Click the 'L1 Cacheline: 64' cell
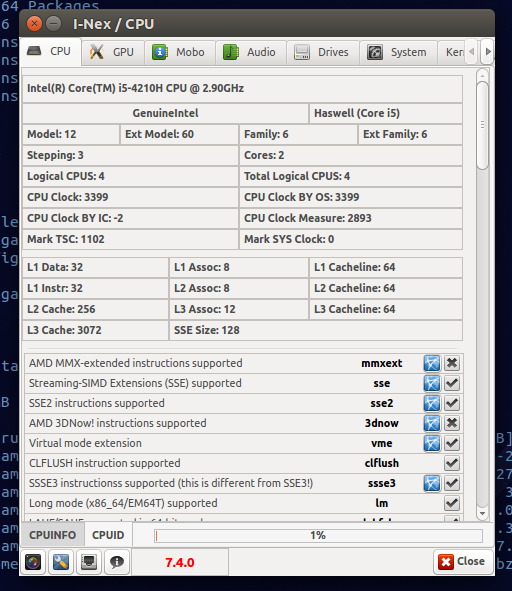 coord(386,267)
